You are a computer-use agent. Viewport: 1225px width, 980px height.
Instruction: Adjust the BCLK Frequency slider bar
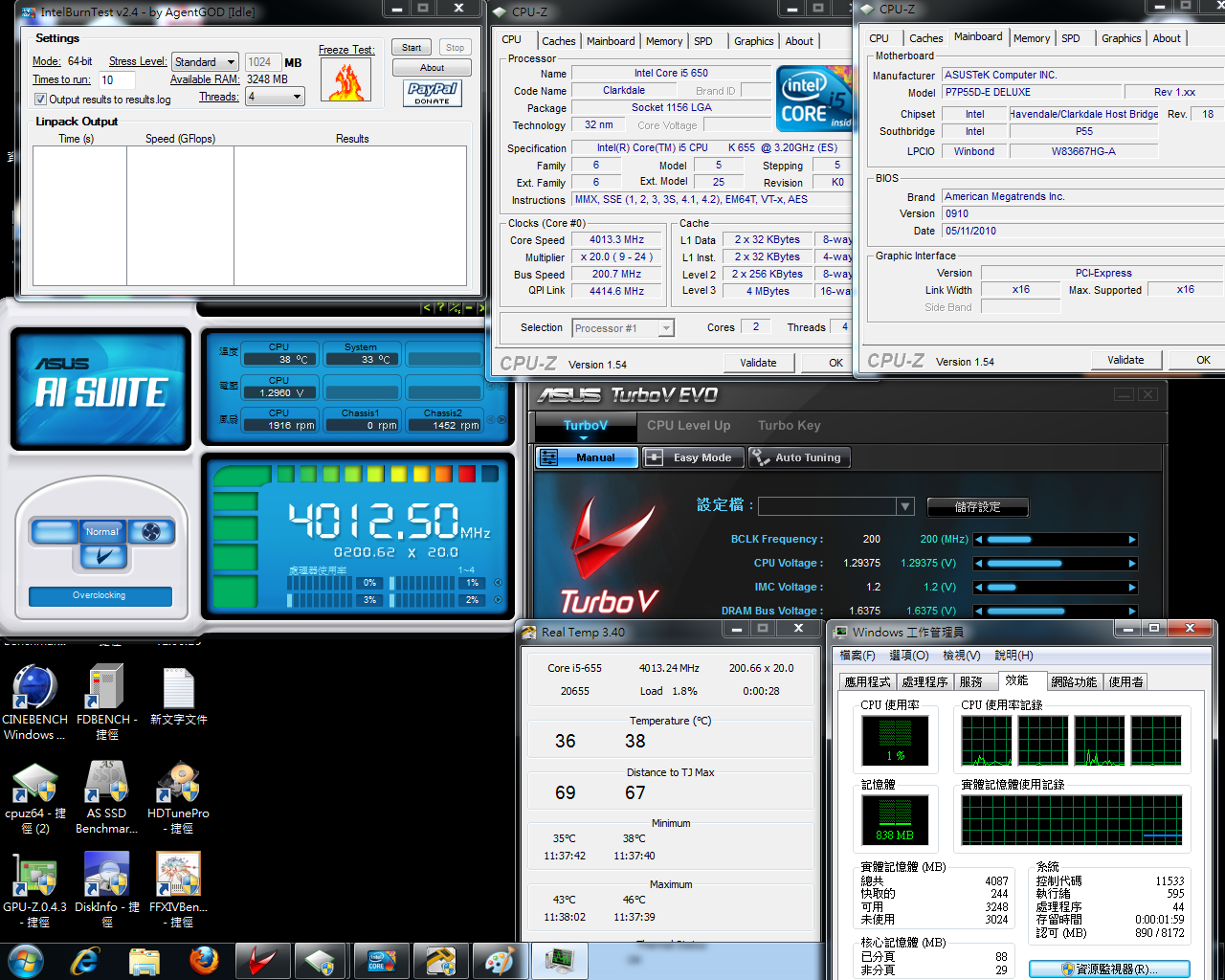[1056, 540]
